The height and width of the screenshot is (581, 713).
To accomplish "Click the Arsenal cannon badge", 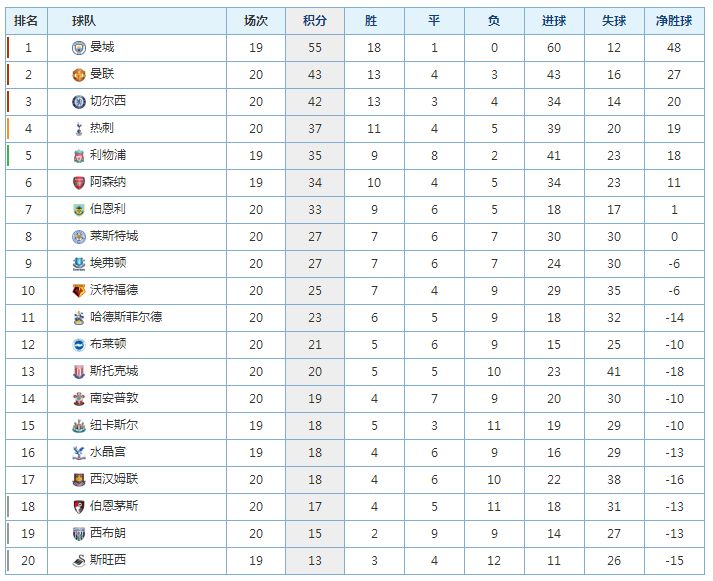I will coord(79,183).
